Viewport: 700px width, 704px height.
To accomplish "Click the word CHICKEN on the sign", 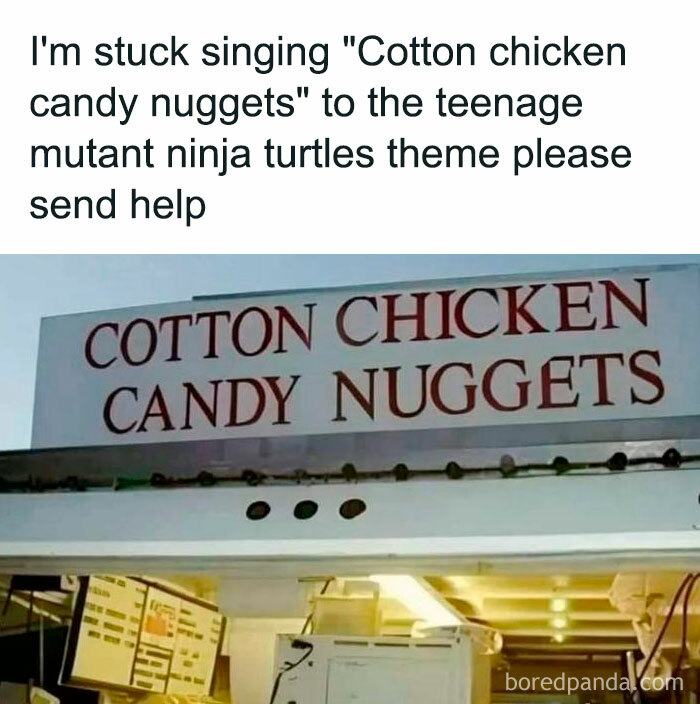I will tap(493, 312).
